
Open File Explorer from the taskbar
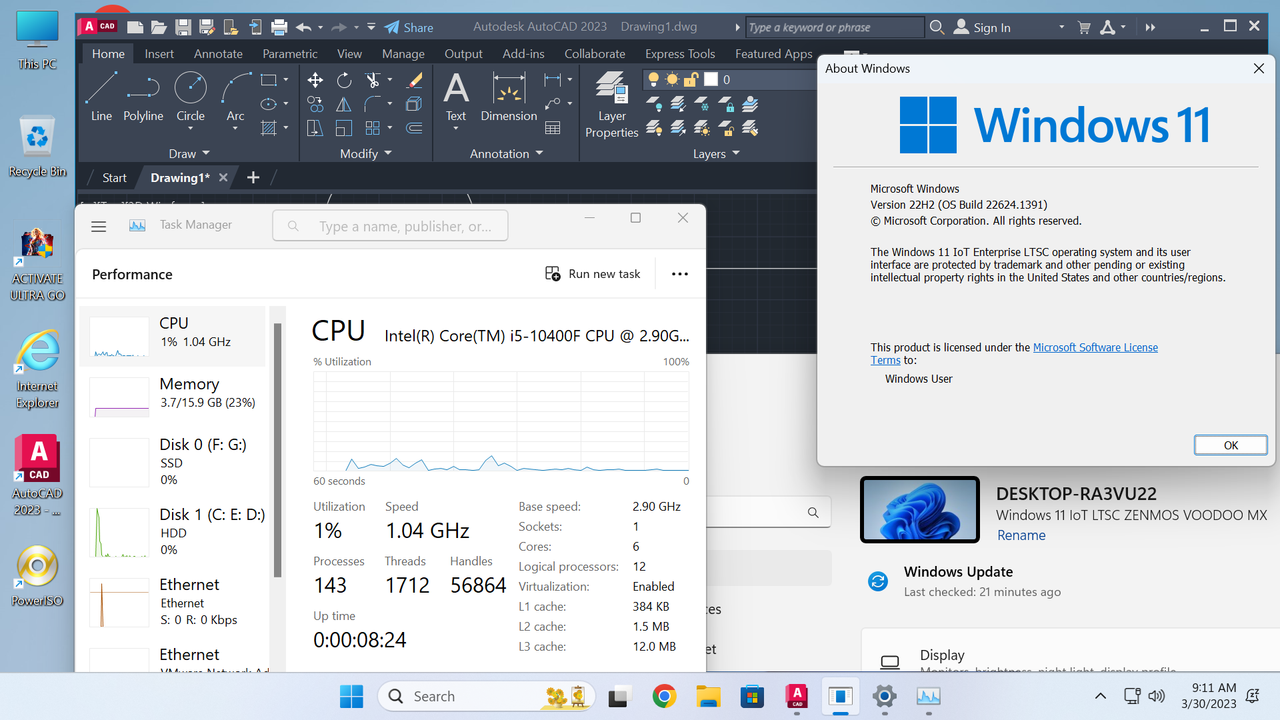point(708,696)
